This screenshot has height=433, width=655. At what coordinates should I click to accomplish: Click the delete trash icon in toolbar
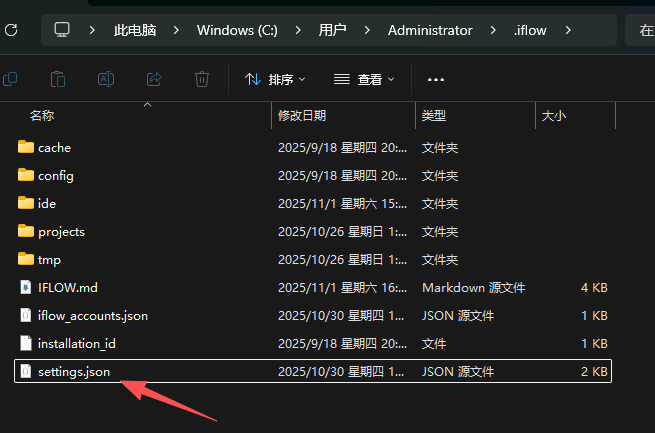202,78
